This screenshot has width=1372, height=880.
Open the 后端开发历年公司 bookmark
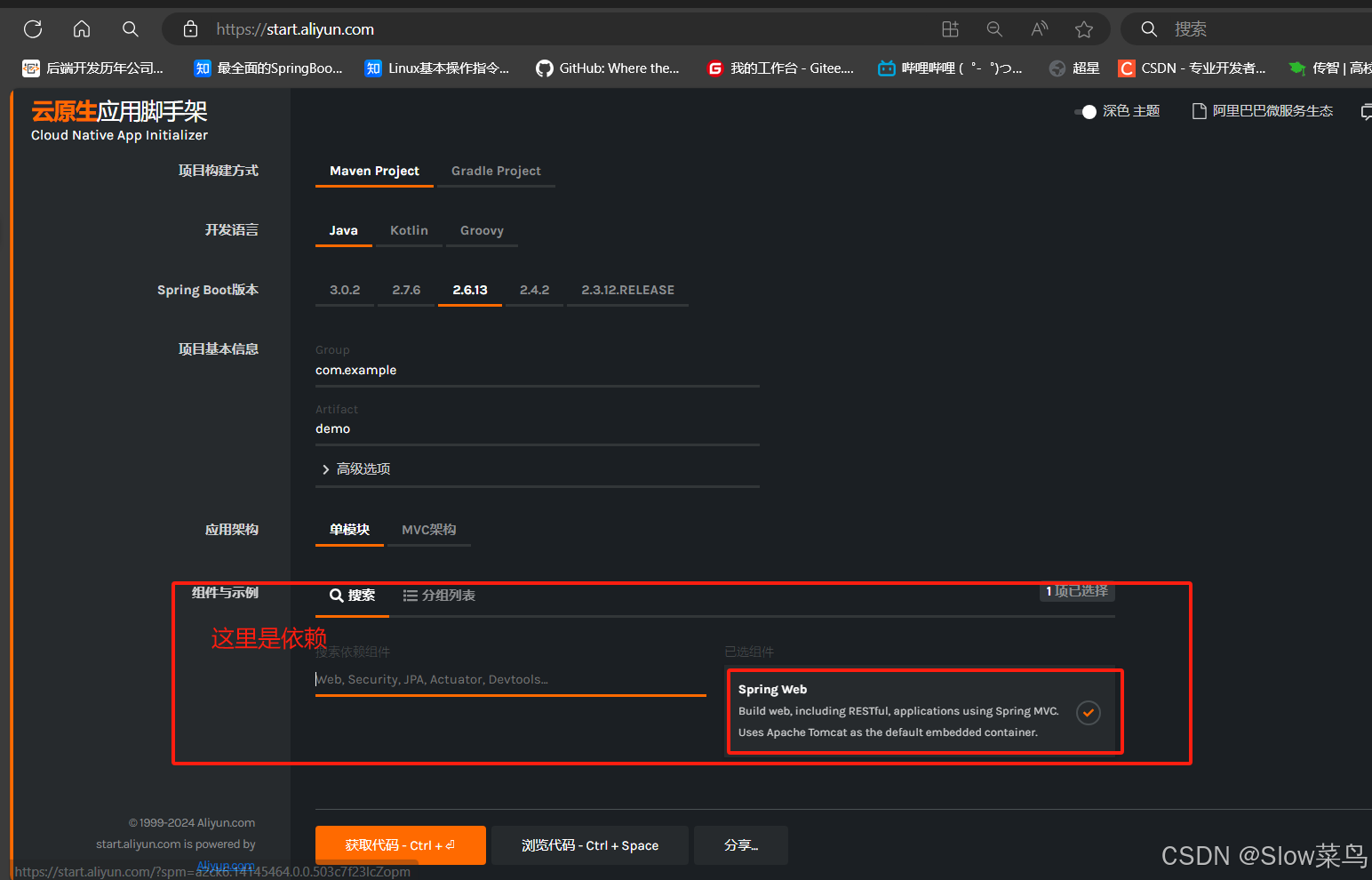point(92,68)
